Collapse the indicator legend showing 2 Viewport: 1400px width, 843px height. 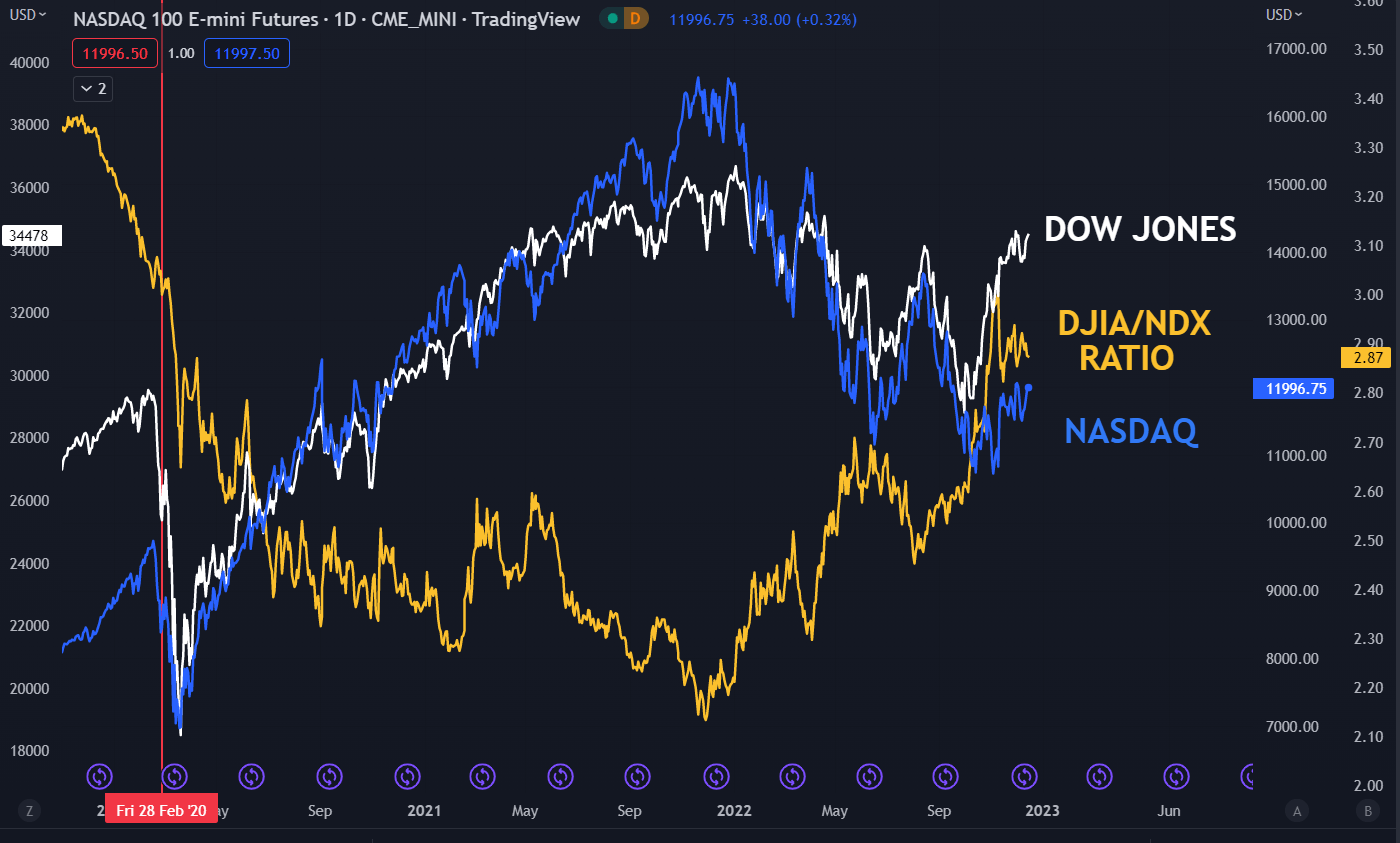point(92,89)
